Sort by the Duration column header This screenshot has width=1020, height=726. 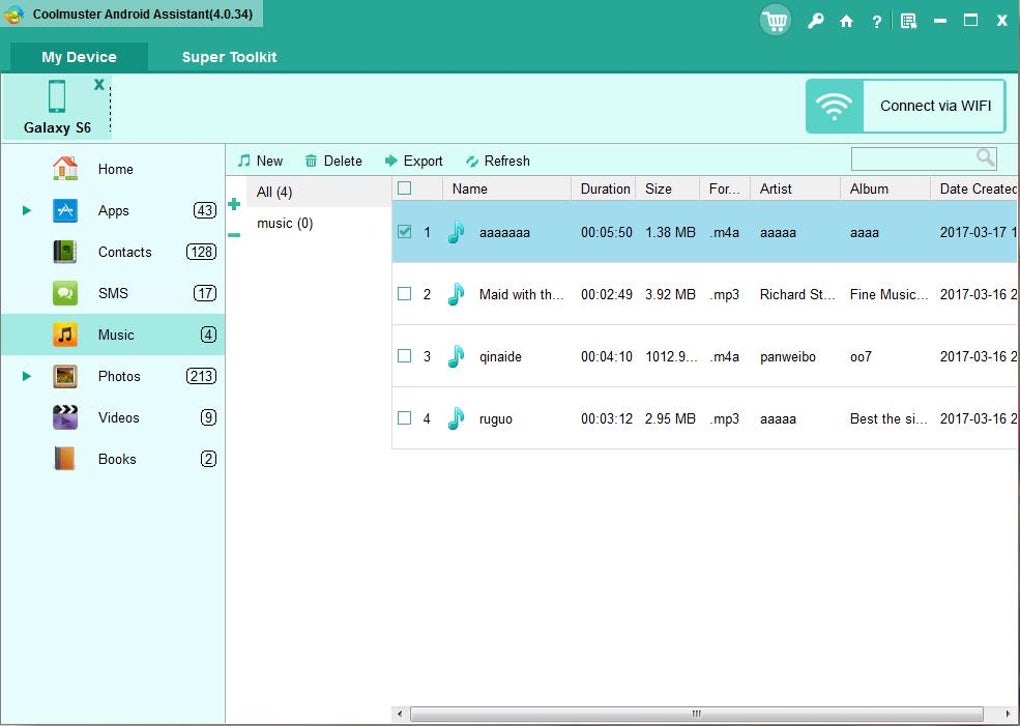coord(604,189)
